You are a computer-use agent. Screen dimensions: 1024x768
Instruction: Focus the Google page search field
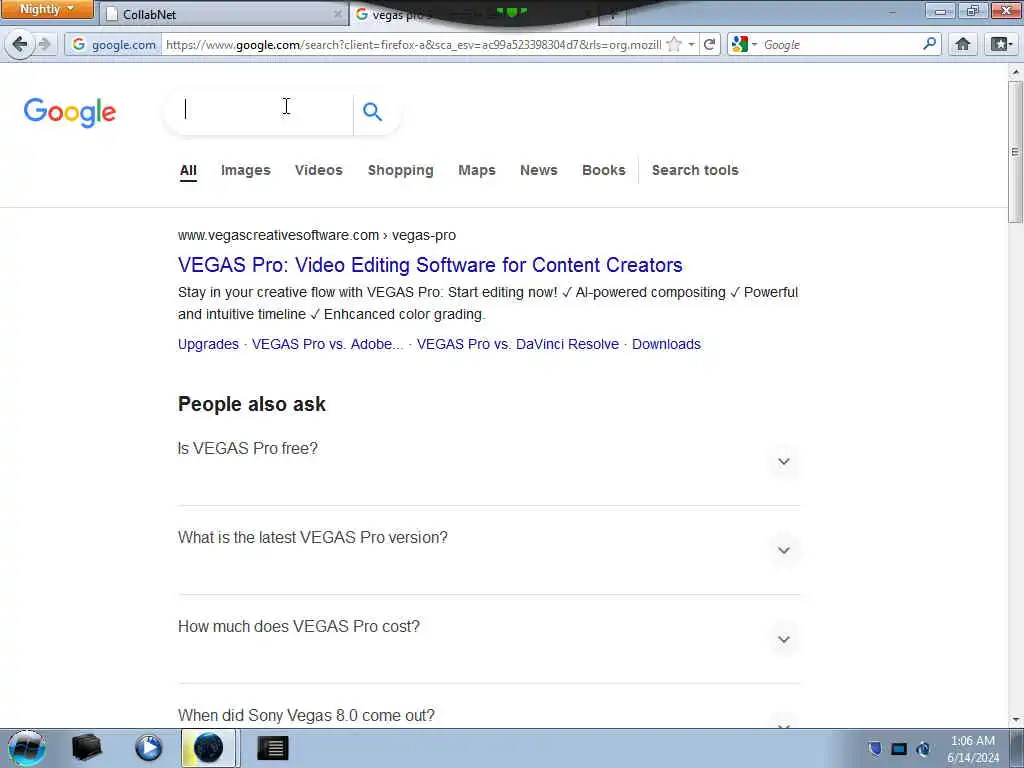(x=259, y=112)
